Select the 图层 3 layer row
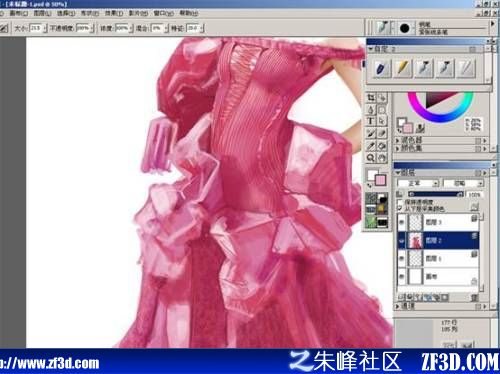Image resolution: width=500 pixels, height=374 pixels. pyautogui.click(x=438, y=222)
